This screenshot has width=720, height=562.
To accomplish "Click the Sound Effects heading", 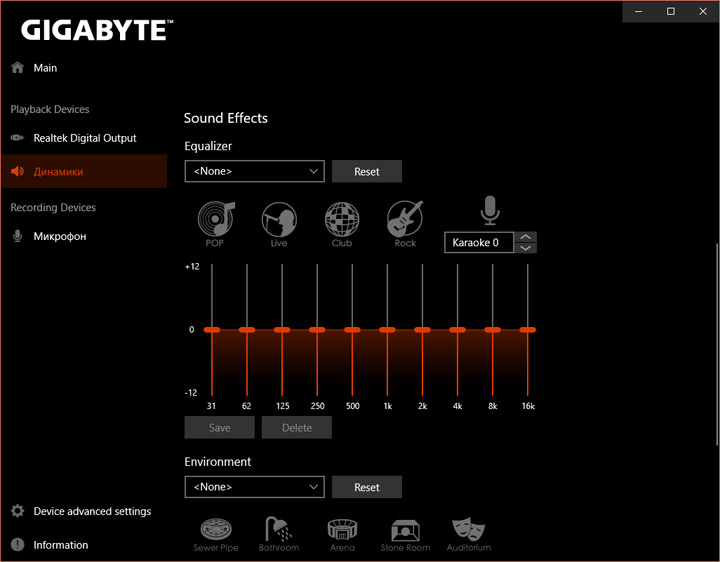I will coord(225,118).
